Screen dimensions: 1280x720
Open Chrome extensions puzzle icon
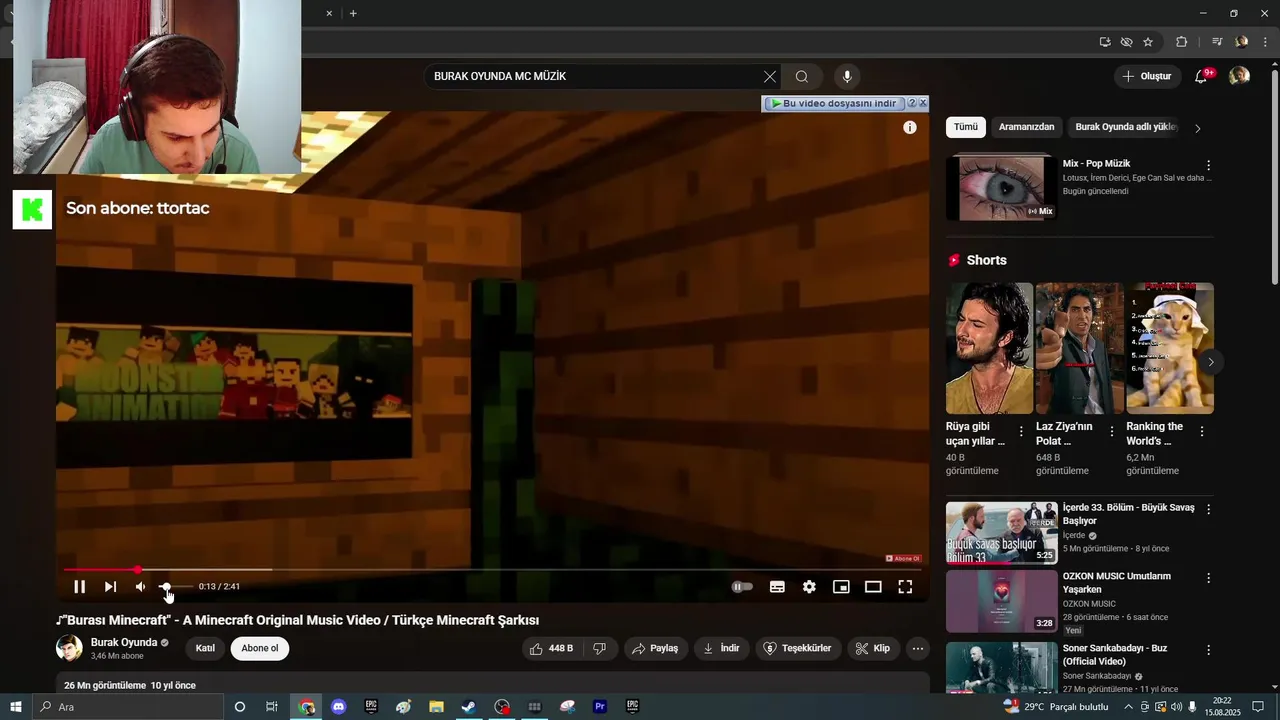(x=1181, y=42)
